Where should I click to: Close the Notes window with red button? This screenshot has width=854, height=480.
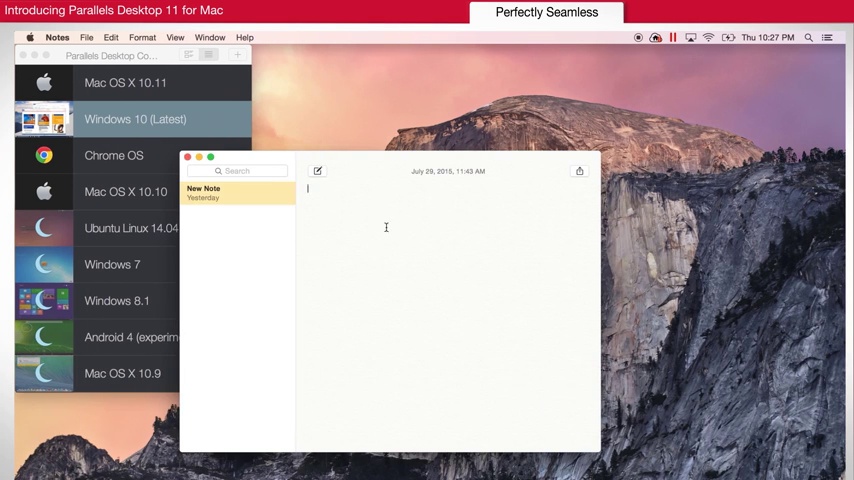[x=188, y=157]
